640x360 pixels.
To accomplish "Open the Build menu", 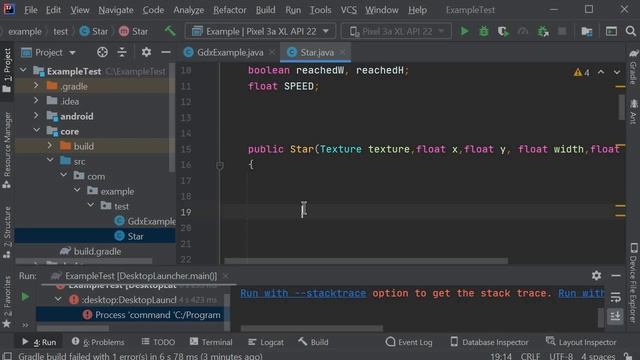I will point(265,10).
